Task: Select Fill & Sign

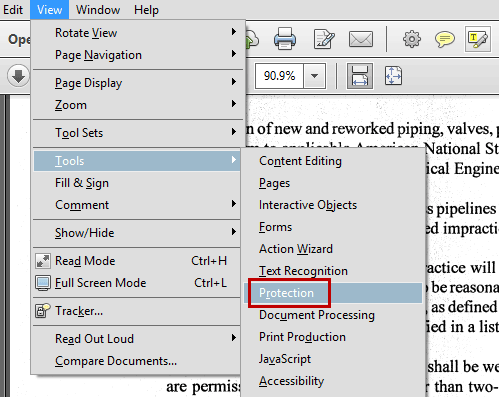Action: click(x=137, y=183)
